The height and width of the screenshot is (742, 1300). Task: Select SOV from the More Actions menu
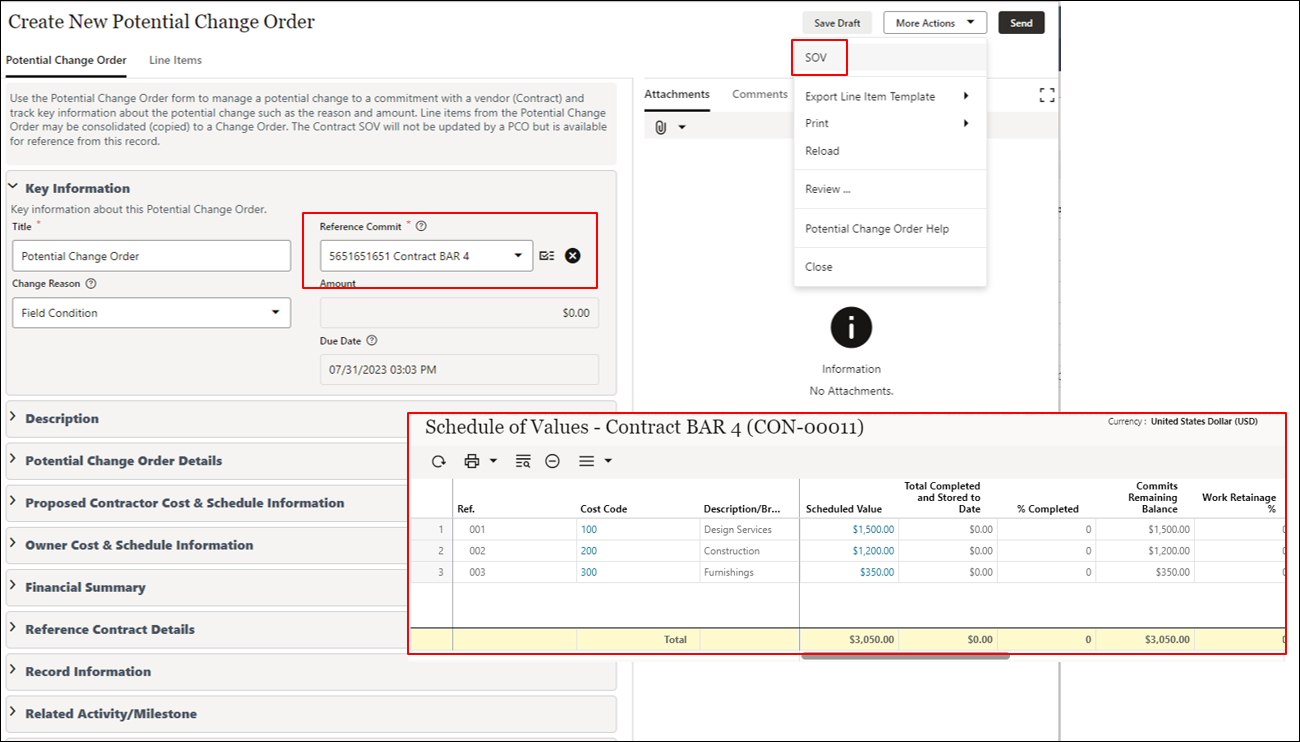818,57
